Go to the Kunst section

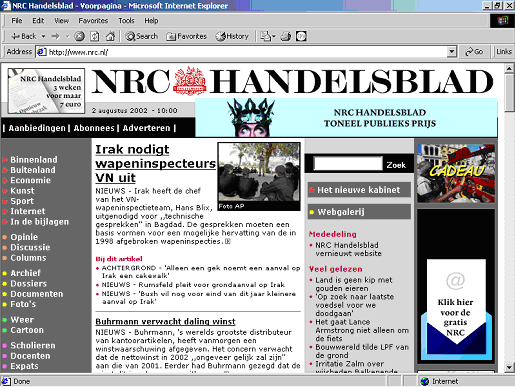tap(22, 191)
